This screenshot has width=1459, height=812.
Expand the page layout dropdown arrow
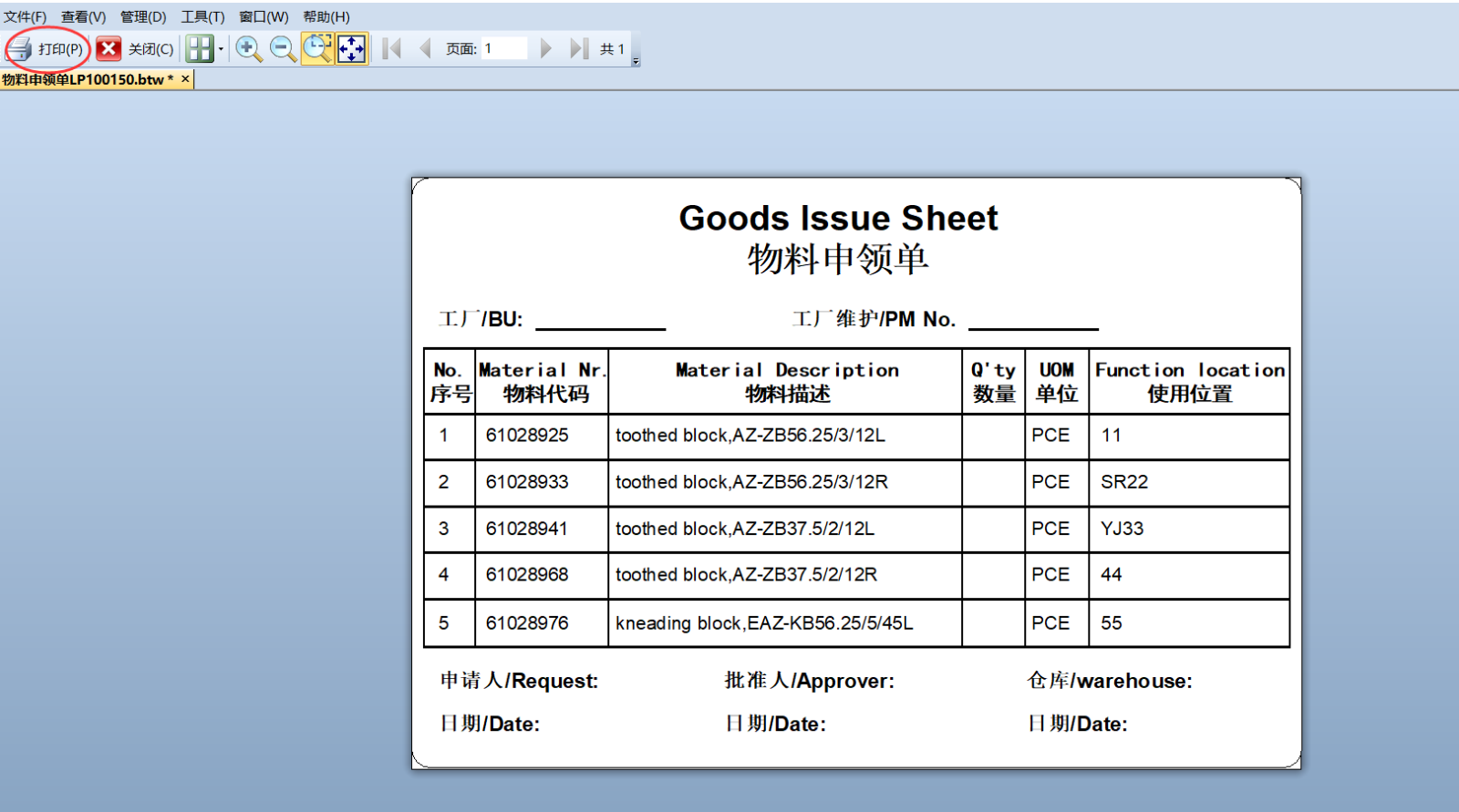click(221, 49)
